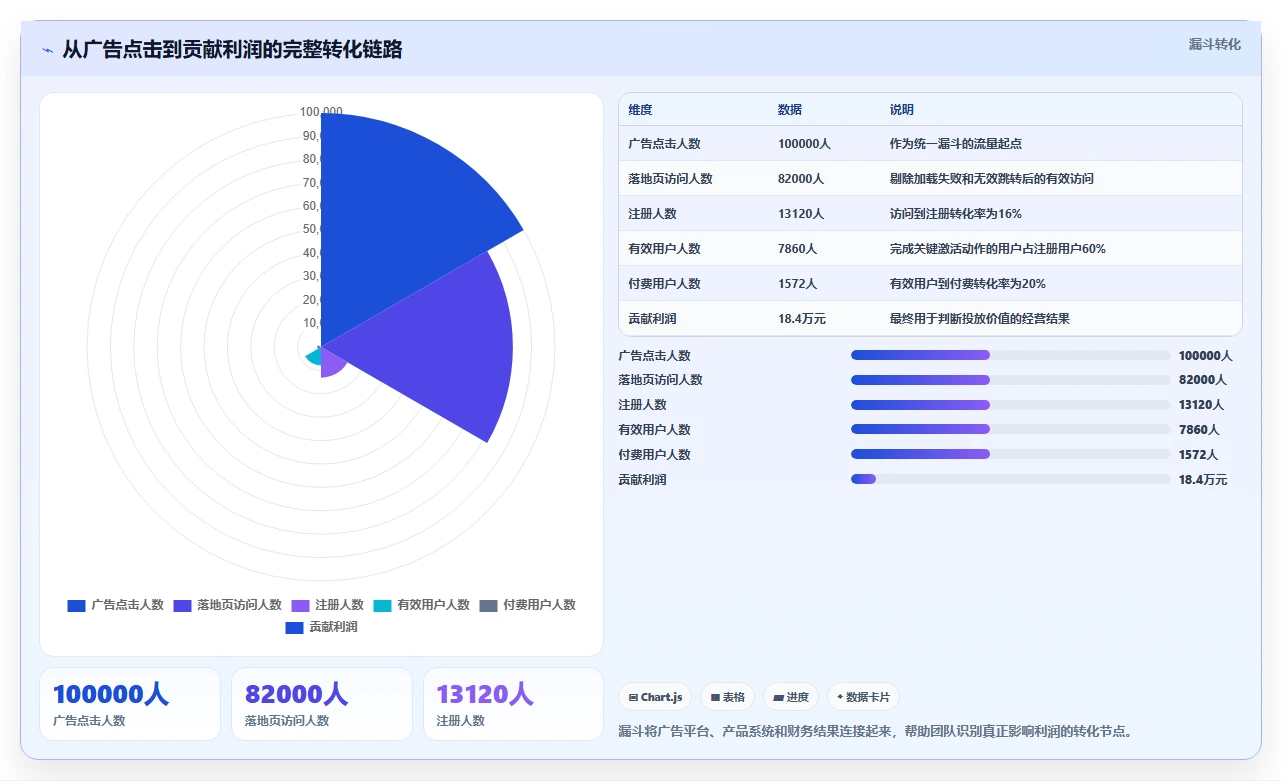This screenshot has width=1282, height=781.
Task: Click the lightning icon beside the page title
Action: click(47, 50)
